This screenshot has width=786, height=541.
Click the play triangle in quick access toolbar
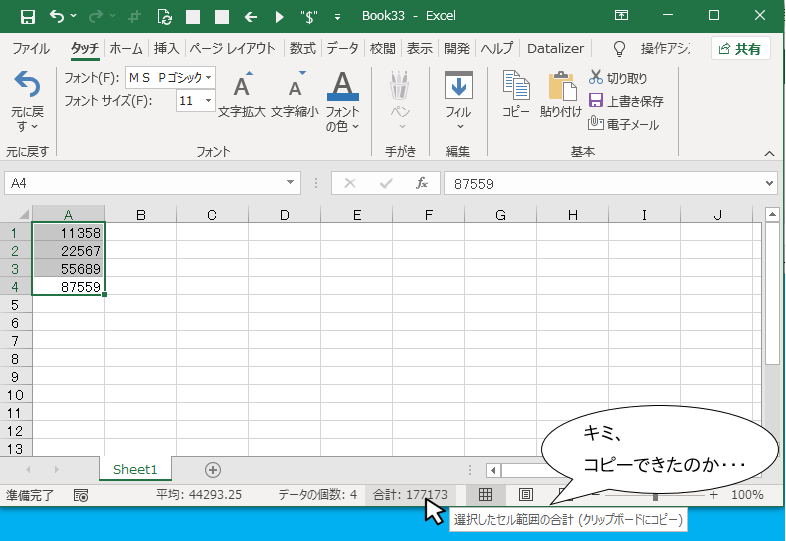click(280, 17)
